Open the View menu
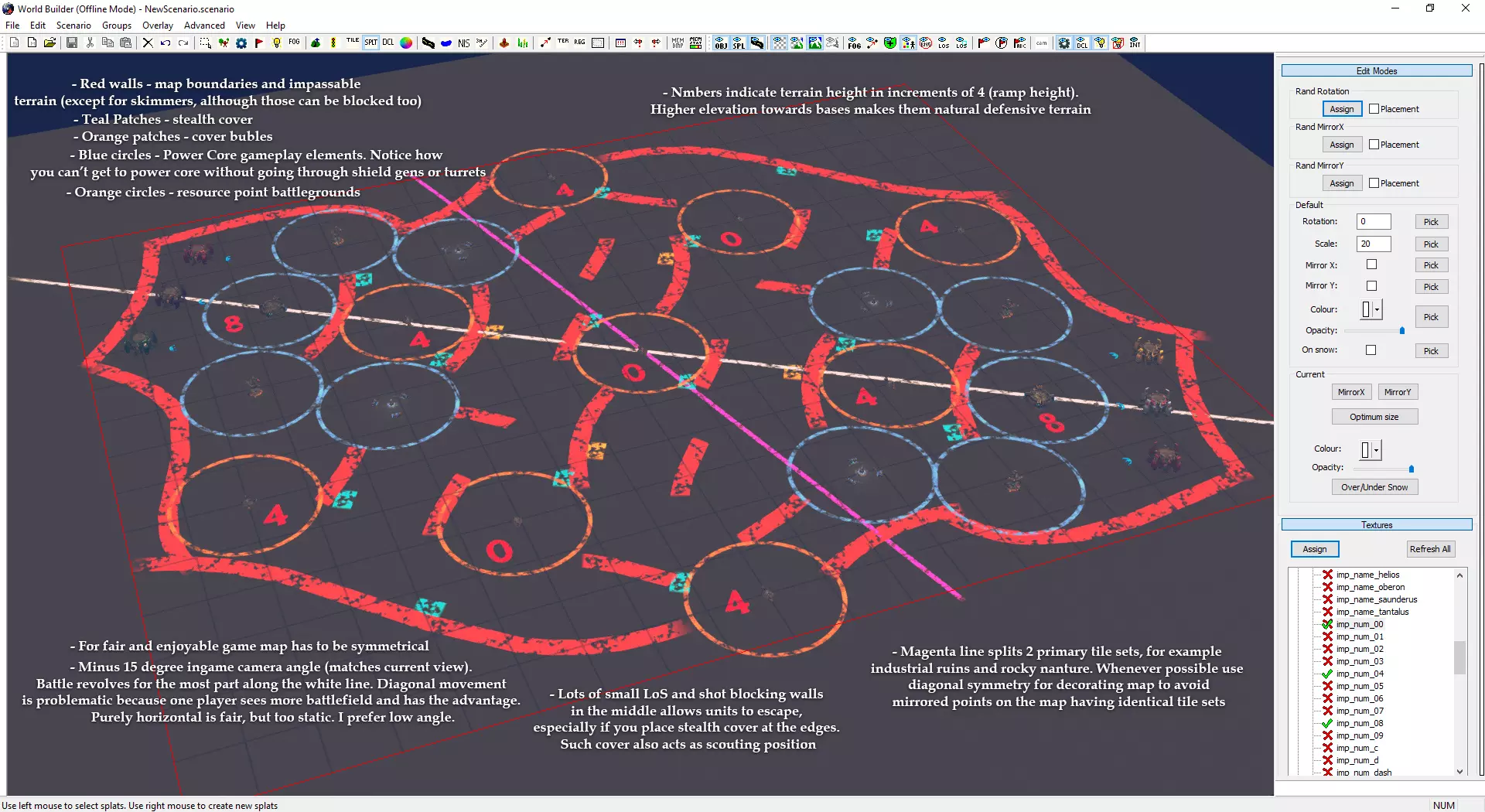The image size is (1485, 812). [x=245, y=26]
